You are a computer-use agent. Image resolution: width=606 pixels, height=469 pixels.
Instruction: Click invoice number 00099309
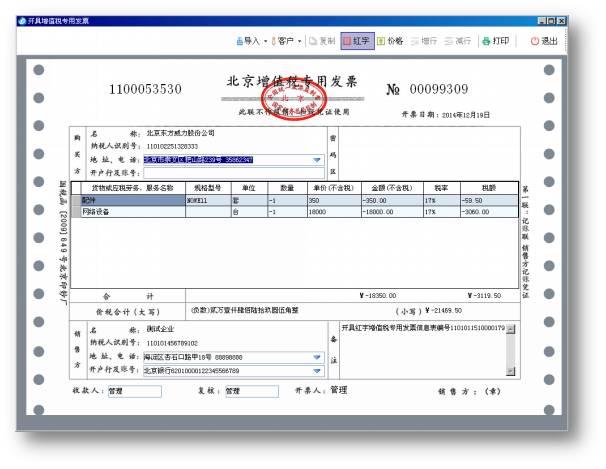[439, 89]
